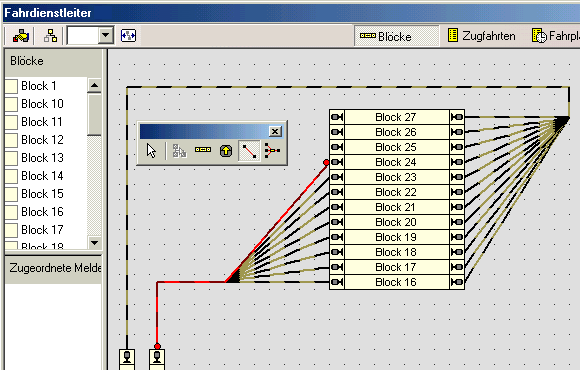Select Block 16 in the diagram
The width and height of the screenshot is (580, 370).
pos(397,282)
